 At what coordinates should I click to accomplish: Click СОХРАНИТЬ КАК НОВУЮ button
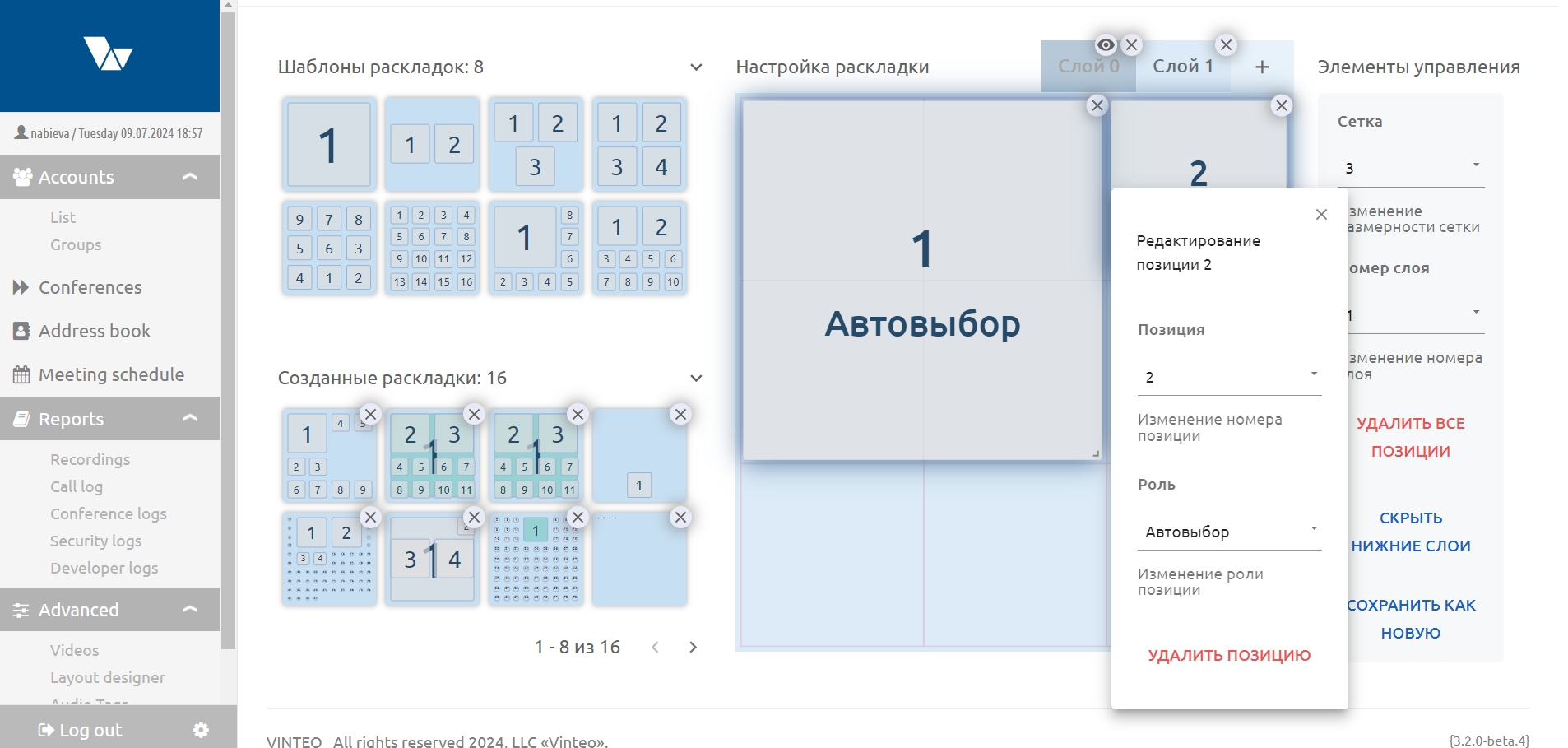pos(1410,619)
